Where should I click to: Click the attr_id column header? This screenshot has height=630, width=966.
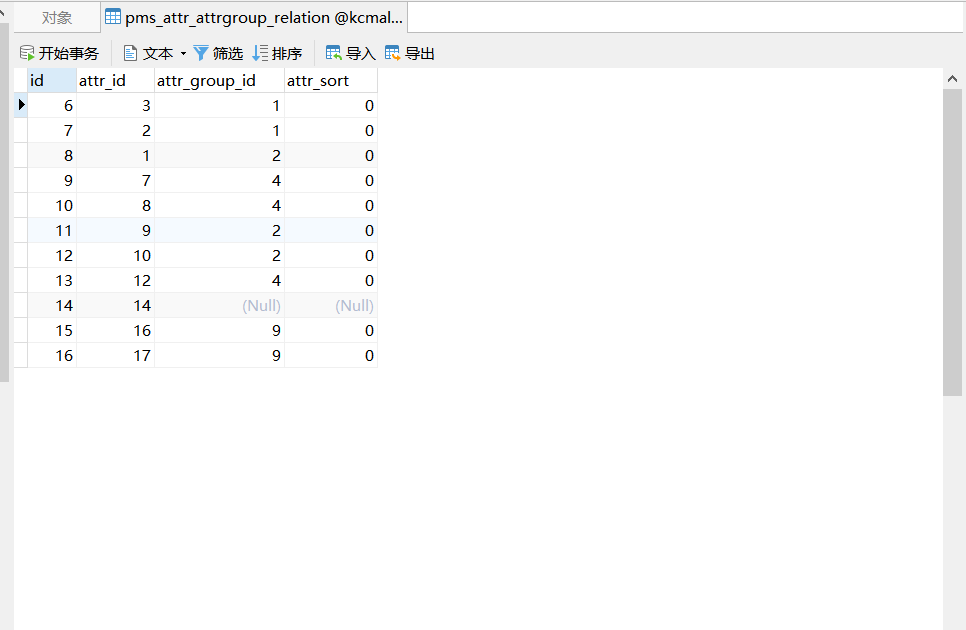coord(115,81)
